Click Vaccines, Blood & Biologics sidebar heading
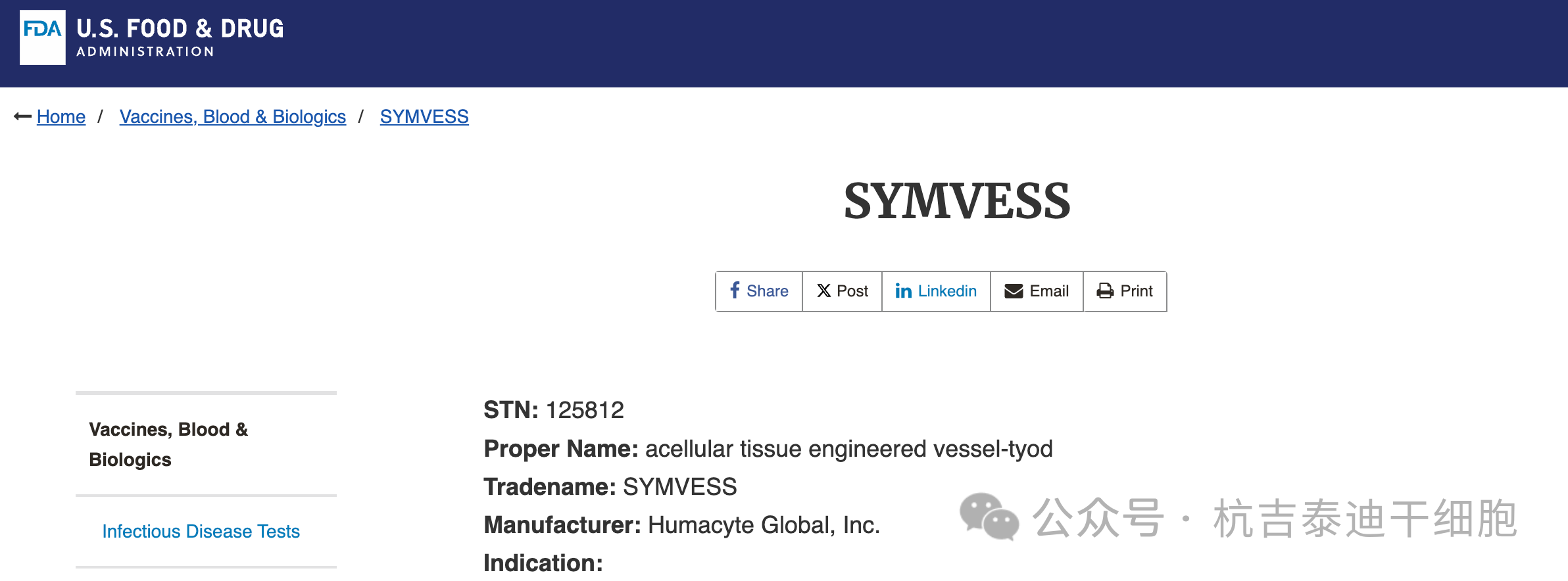The width and height of the screenshot is (1568, 581). [x=168, y=444]
